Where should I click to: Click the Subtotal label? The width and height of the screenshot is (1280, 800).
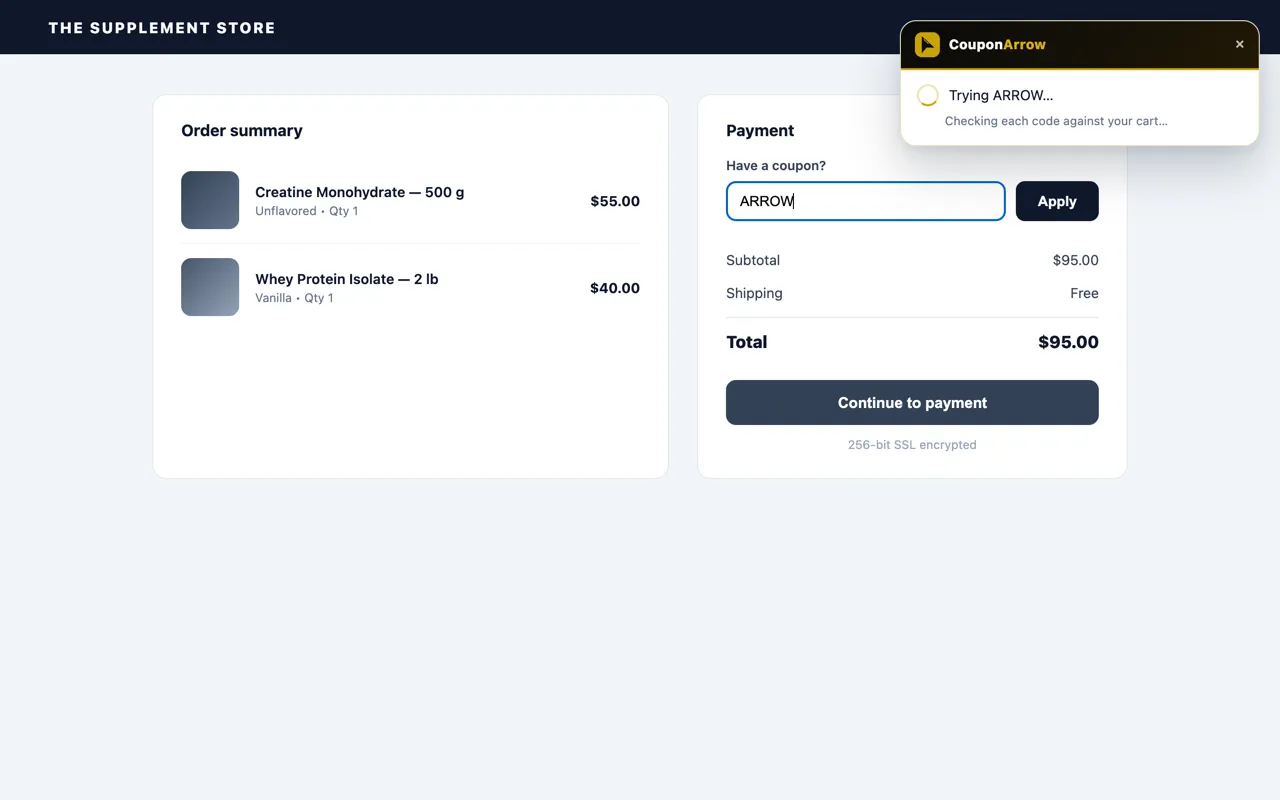[x=753, y=260]
